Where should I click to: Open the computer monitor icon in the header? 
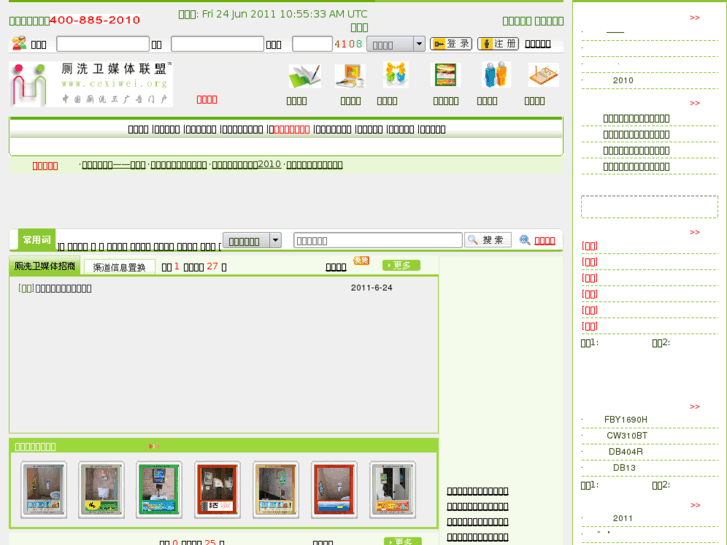(x=350, y=76)
